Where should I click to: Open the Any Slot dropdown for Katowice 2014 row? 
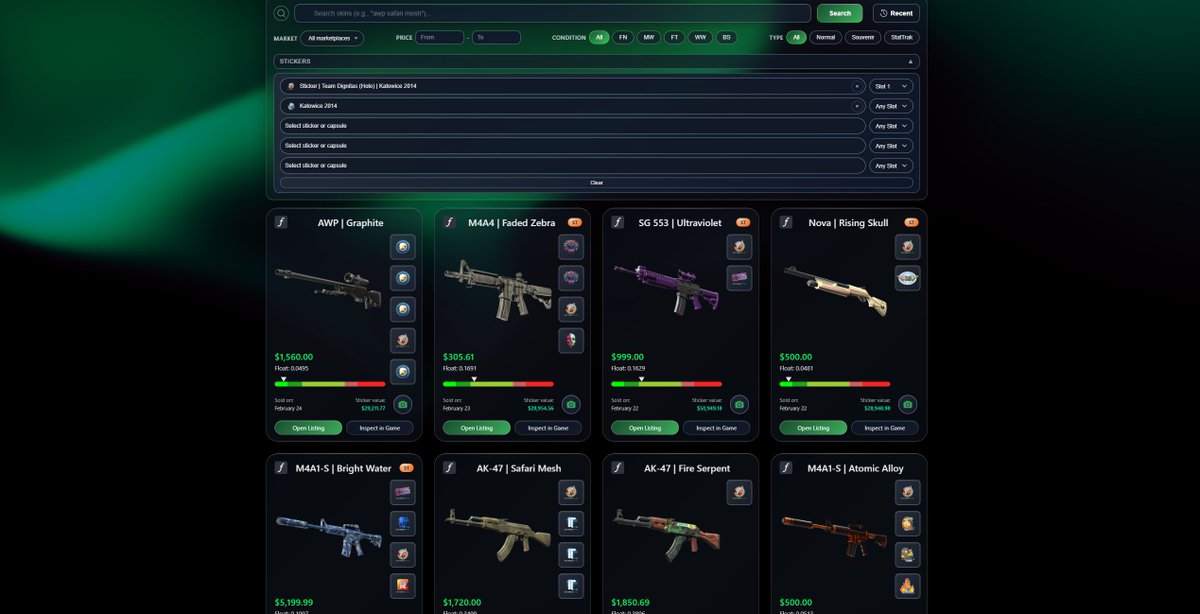click(x=891, y=106)
